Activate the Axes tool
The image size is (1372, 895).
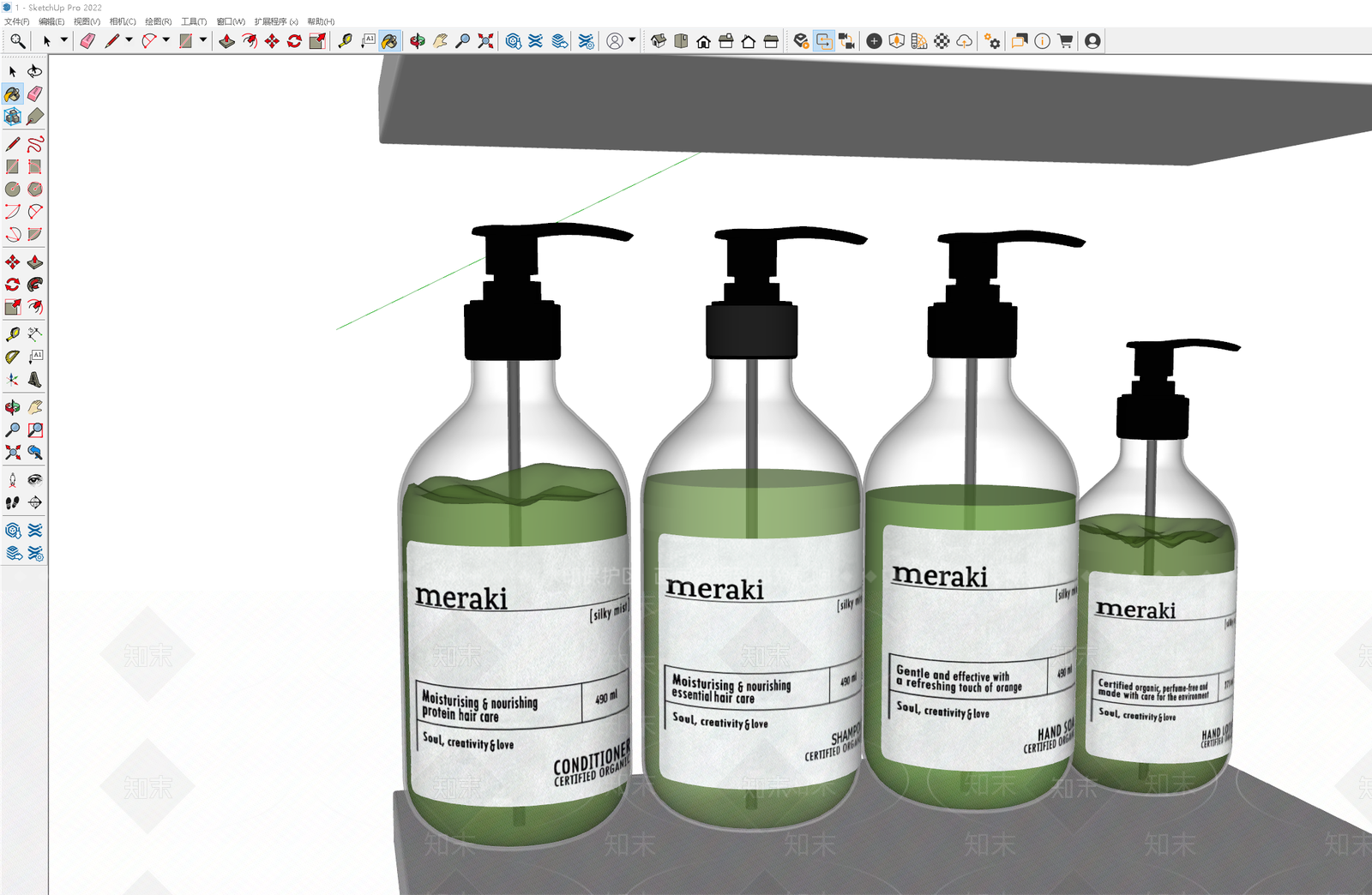pos(13,379)
